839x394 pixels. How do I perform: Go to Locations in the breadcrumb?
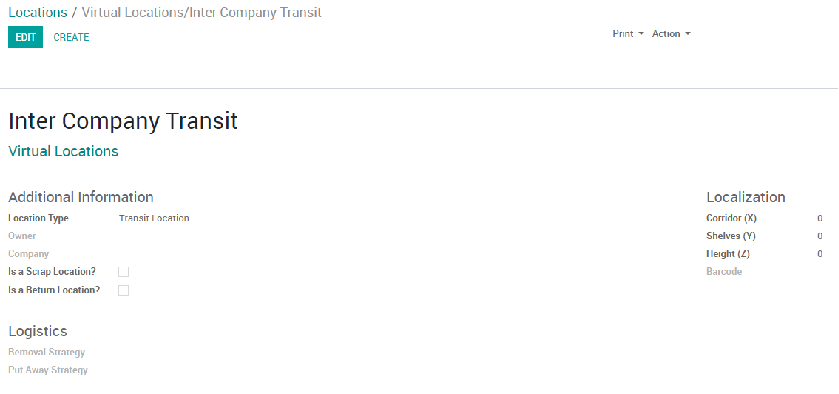pos(38,12)
